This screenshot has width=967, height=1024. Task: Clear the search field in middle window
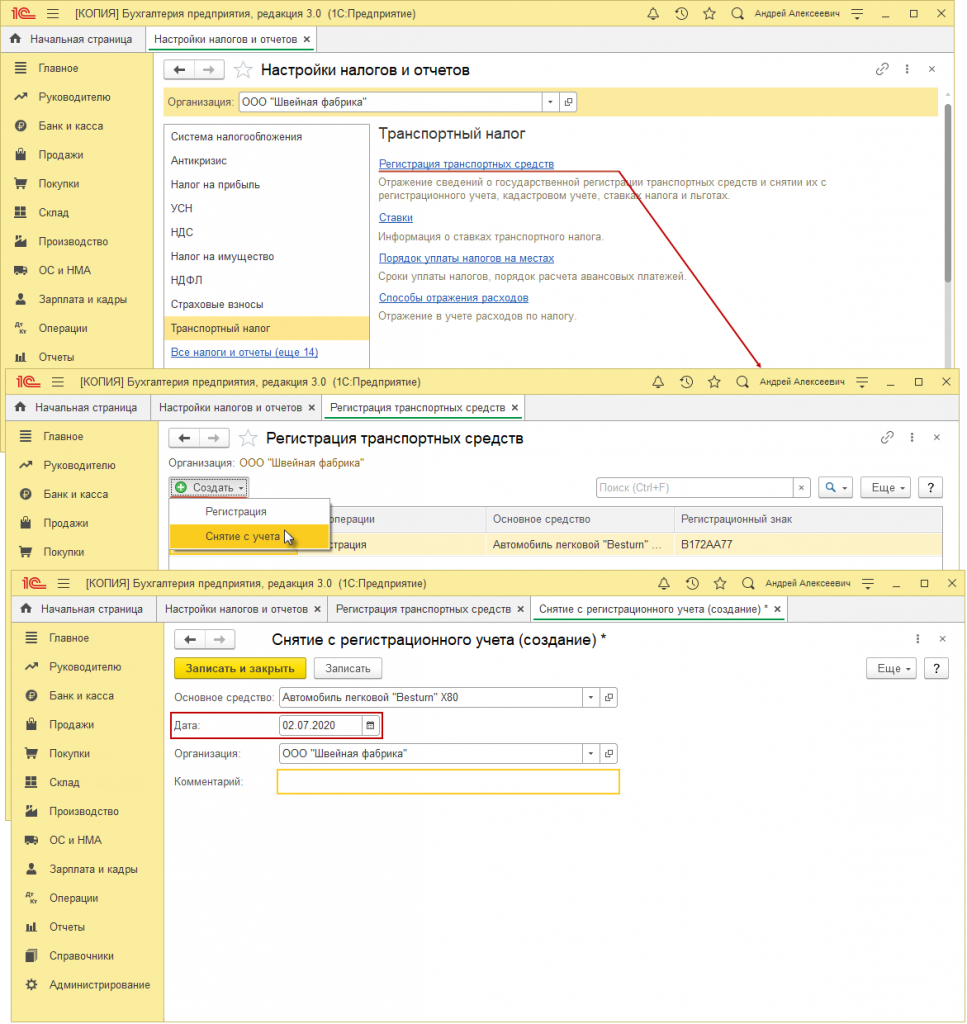point(801,488)
